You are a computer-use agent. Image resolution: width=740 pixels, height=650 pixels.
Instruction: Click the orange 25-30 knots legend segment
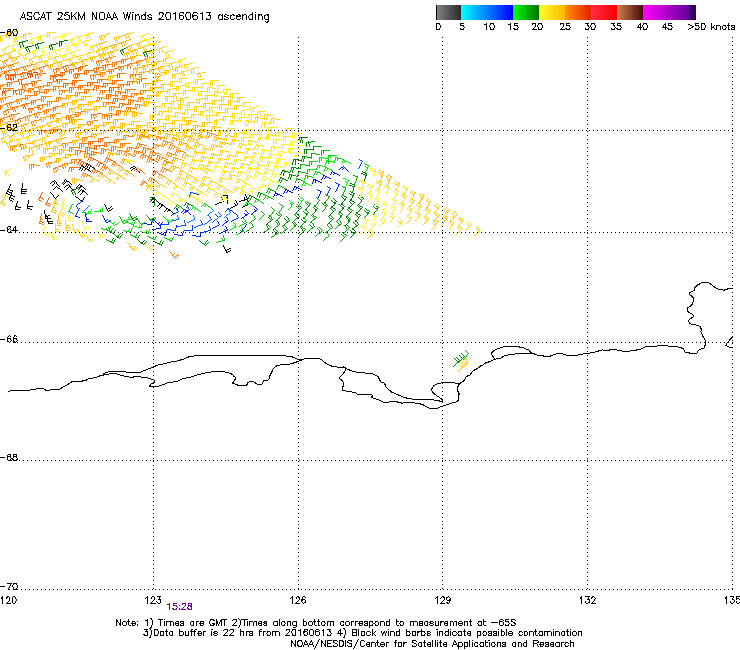[x=578, y=12]
